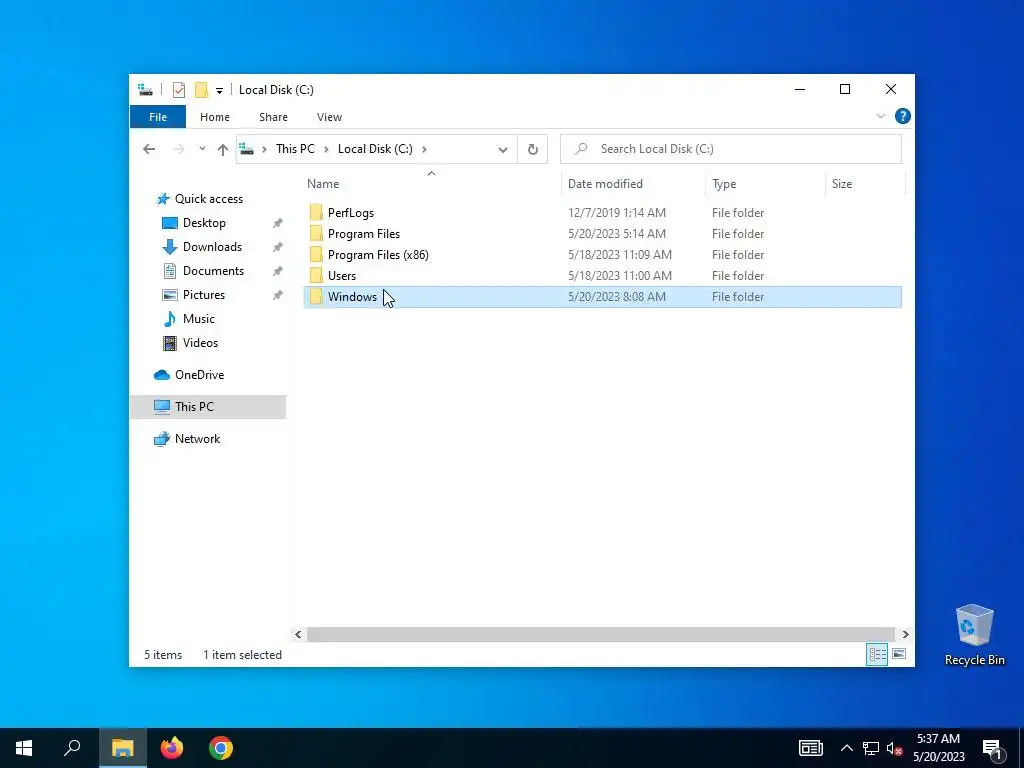Click the PerfLogs folder name
This screenshot has height=768, width=1024.
351,213
